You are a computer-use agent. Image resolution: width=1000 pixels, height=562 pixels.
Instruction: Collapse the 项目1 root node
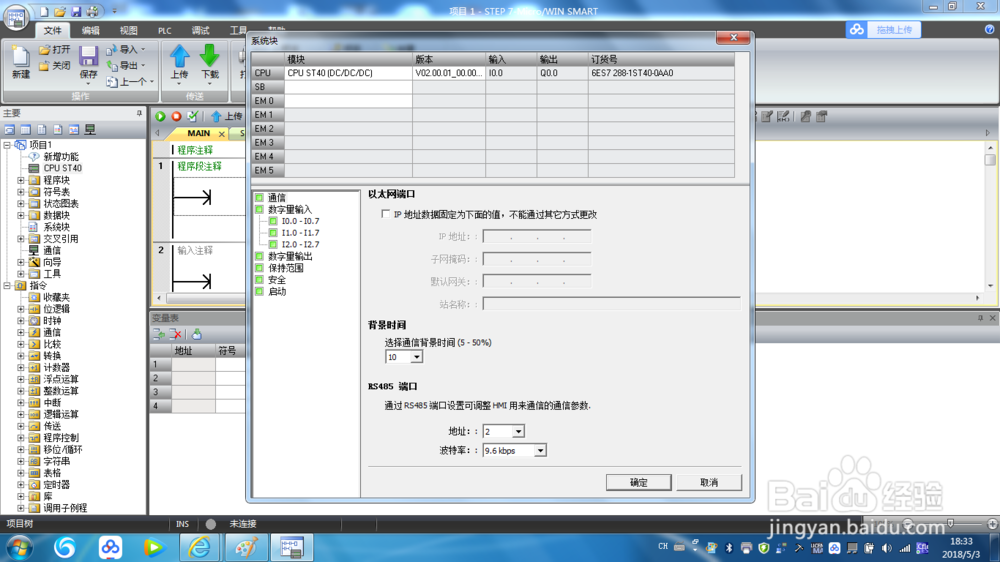click(7, 145)
